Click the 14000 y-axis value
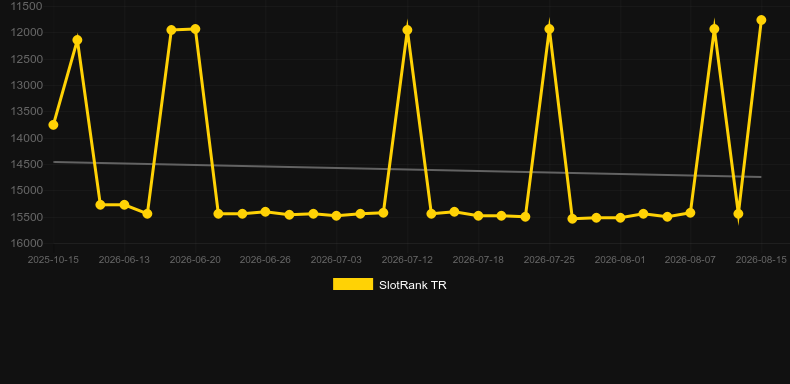Image resolution: width=790 pixels, height=384 pixels. click(27, 138)
